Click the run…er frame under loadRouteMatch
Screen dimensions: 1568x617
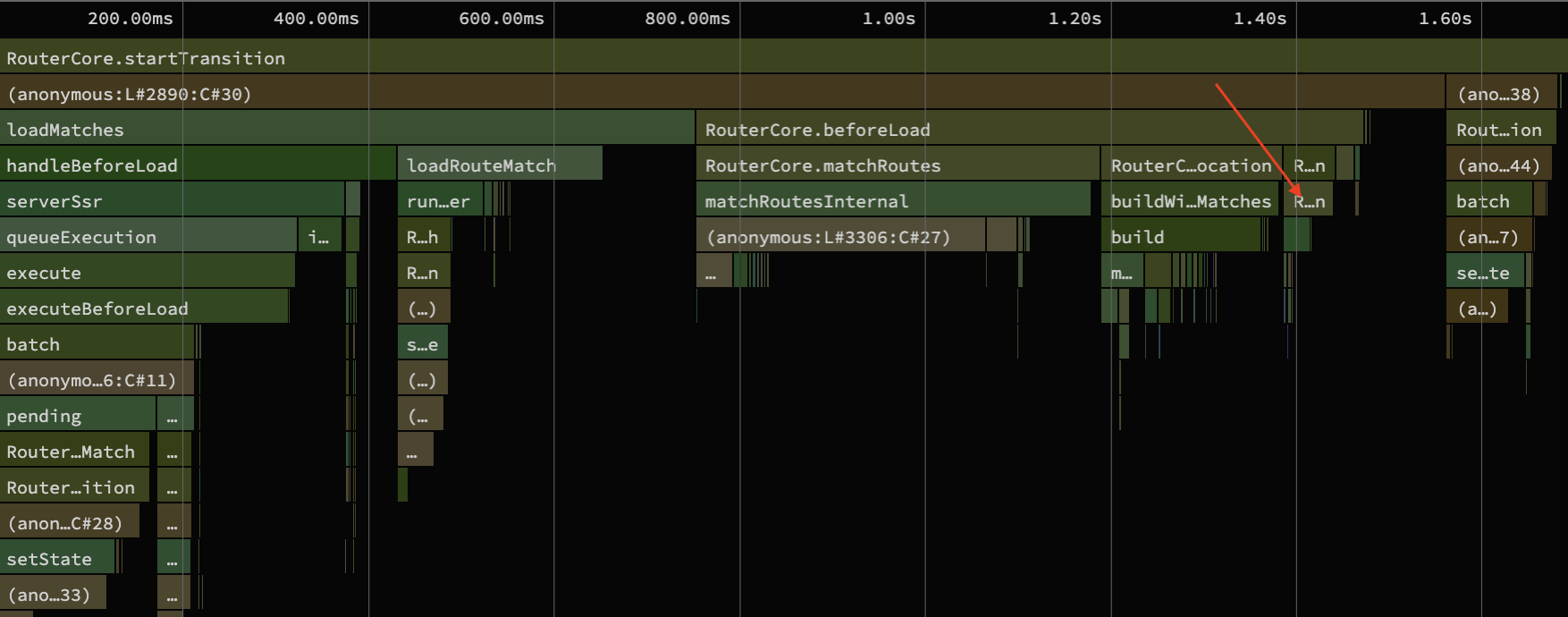pyautogui.click(x=441, y=201)
